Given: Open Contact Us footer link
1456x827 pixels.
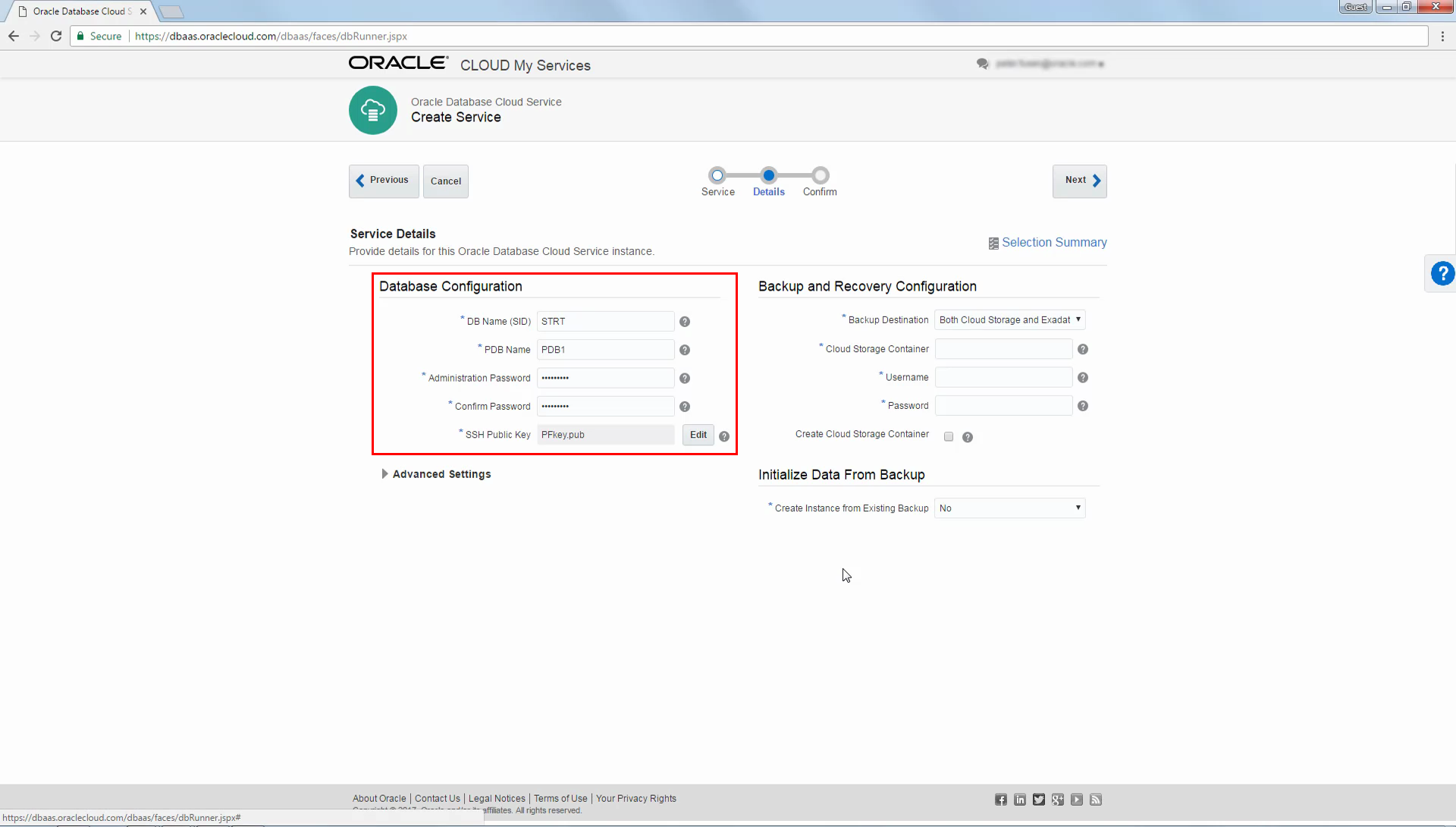Looking at the screenshot, I should pos(438,799).
